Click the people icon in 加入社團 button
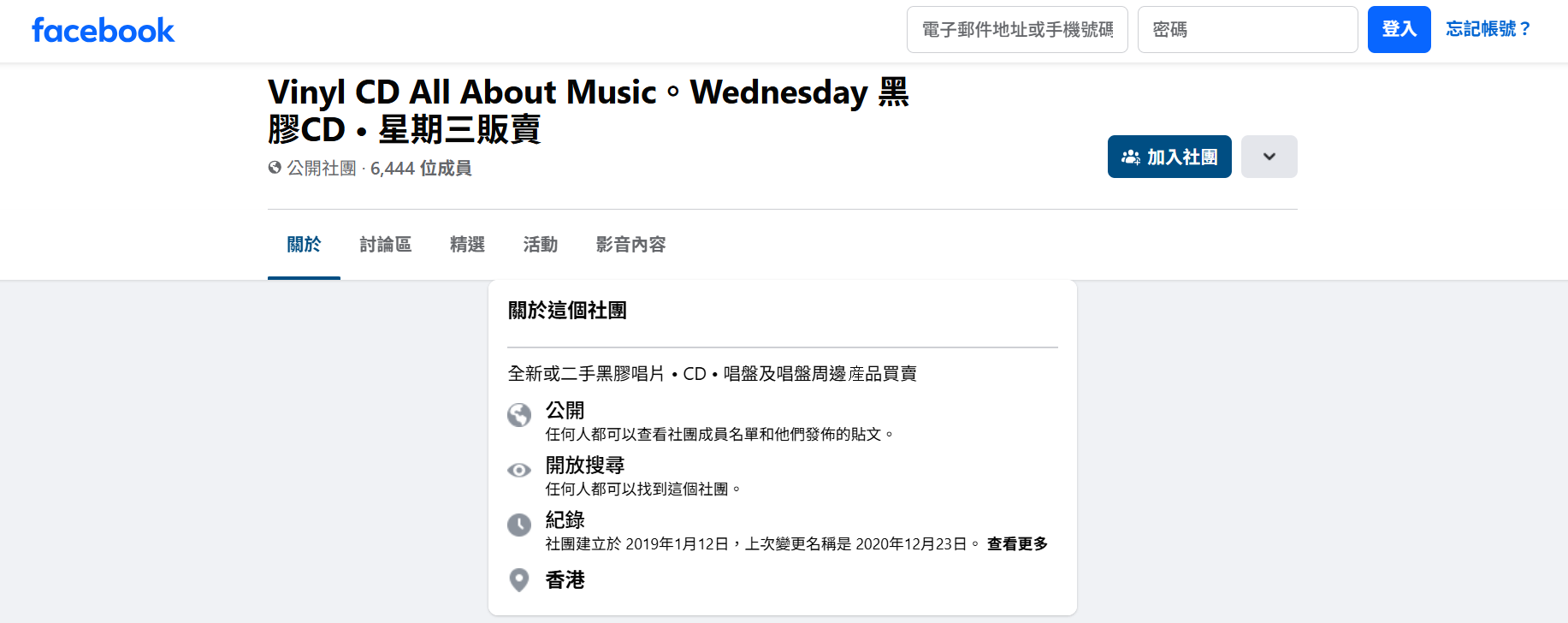 pos(1131,157)
